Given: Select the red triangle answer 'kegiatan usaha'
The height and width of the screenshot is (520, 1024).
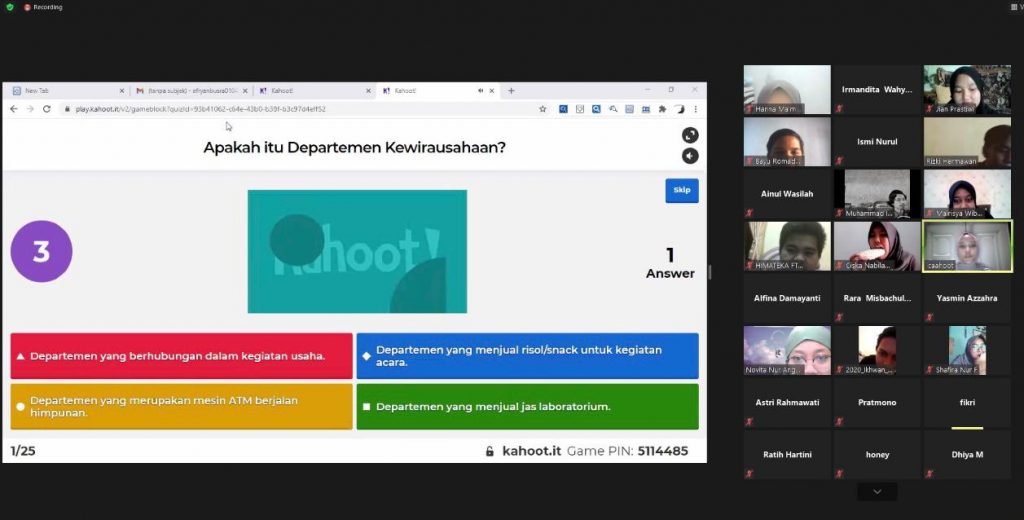Looking at the screenshot, I should pyautogui.click(x=182, y=356).
